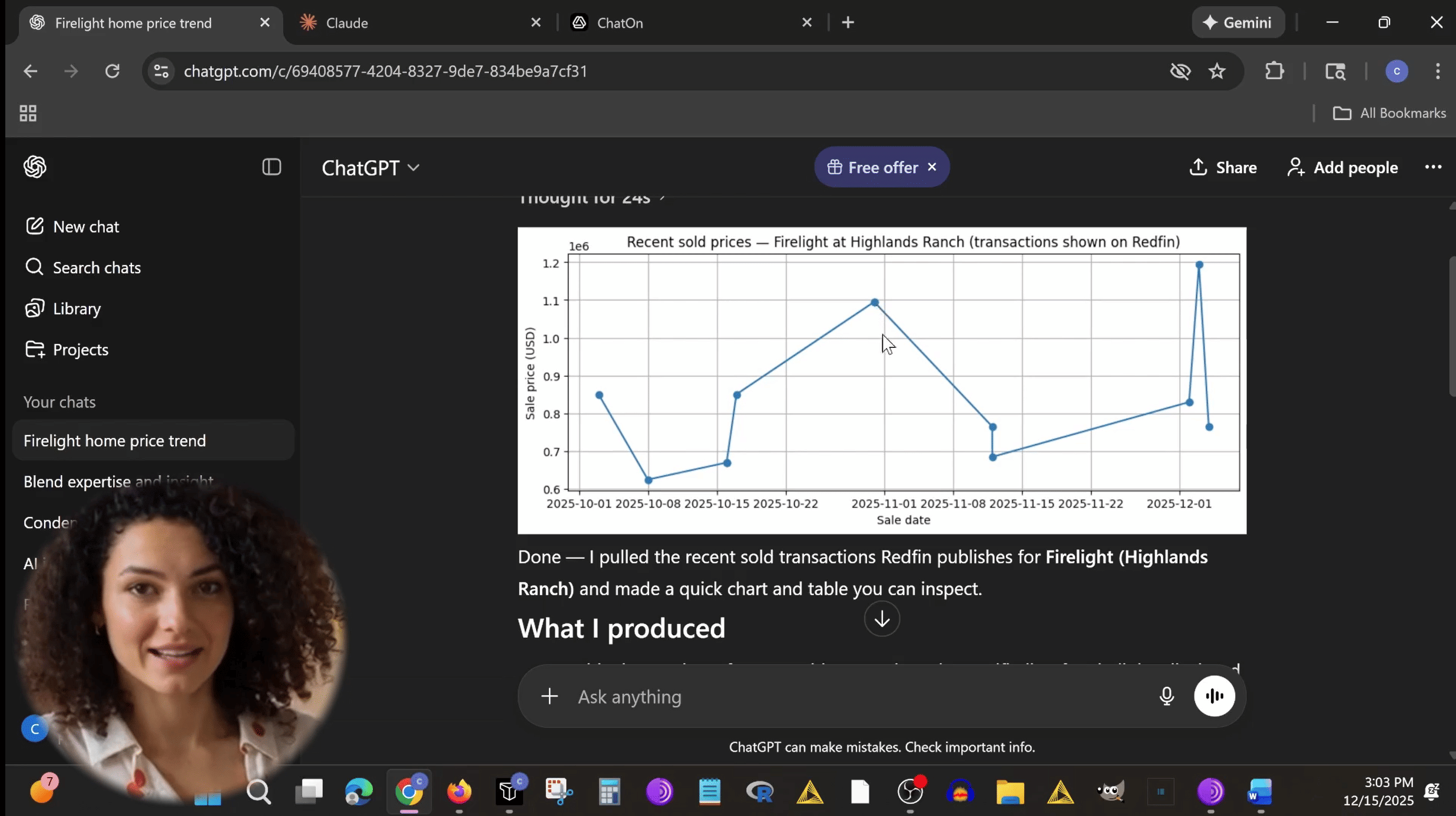Screen dimensions: 1456x816
Task: Toggle the sidebar collapse button
Action: [x=272, y=167]
